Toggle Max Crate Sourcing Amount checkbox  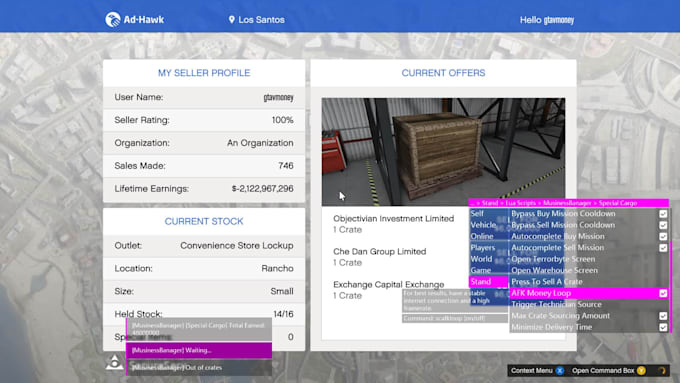click(663, 316)
